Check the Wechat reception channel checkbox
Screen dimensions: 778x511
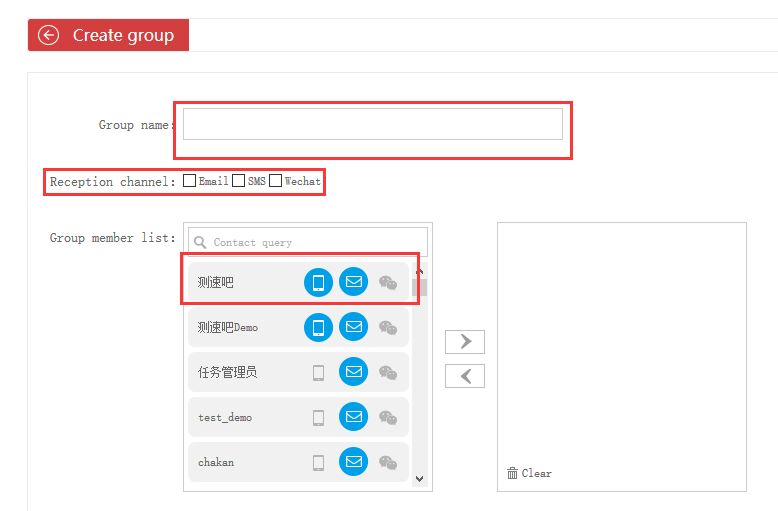point(275,181)
